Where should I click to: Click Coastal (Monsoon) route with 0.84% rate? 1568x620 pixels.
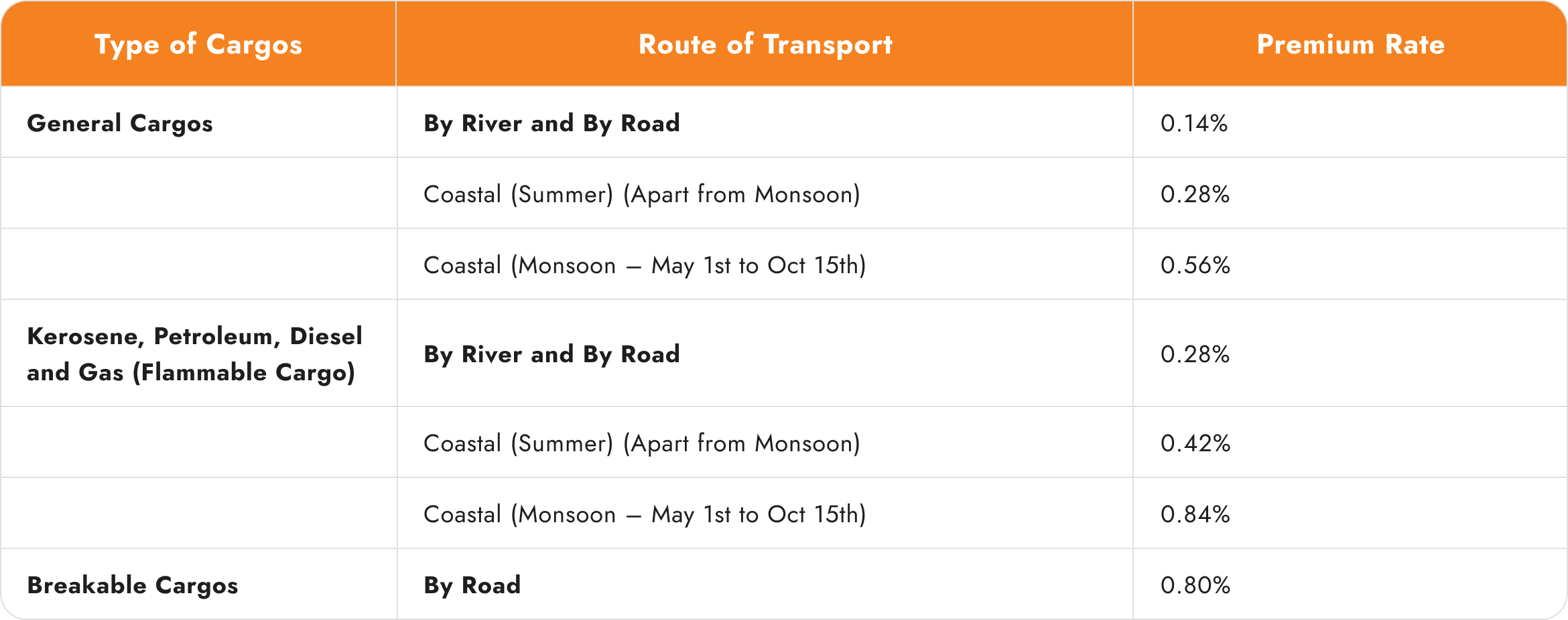click(x=645, y=514)
